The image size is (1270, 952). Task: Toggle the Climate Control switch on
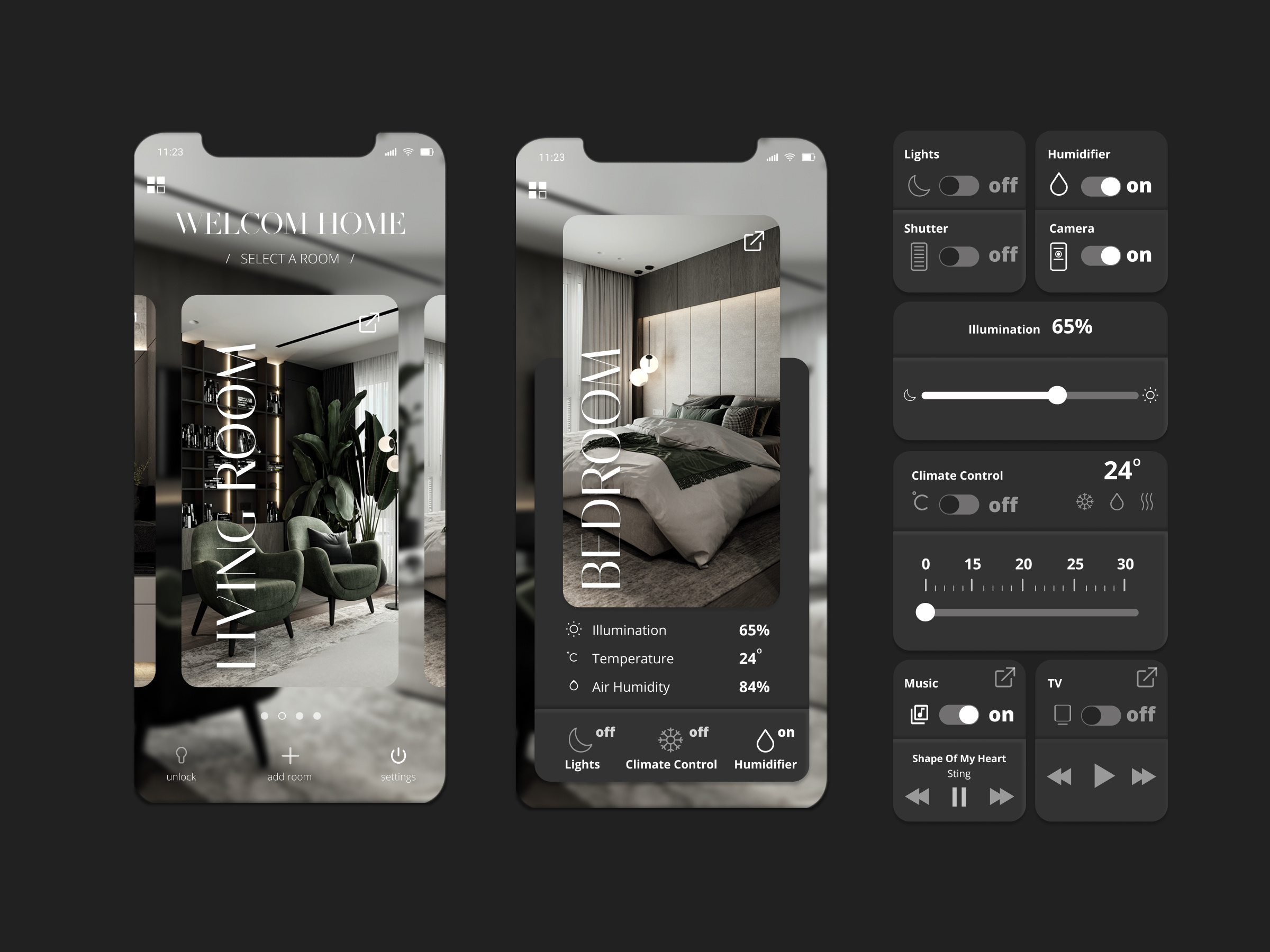959,505
